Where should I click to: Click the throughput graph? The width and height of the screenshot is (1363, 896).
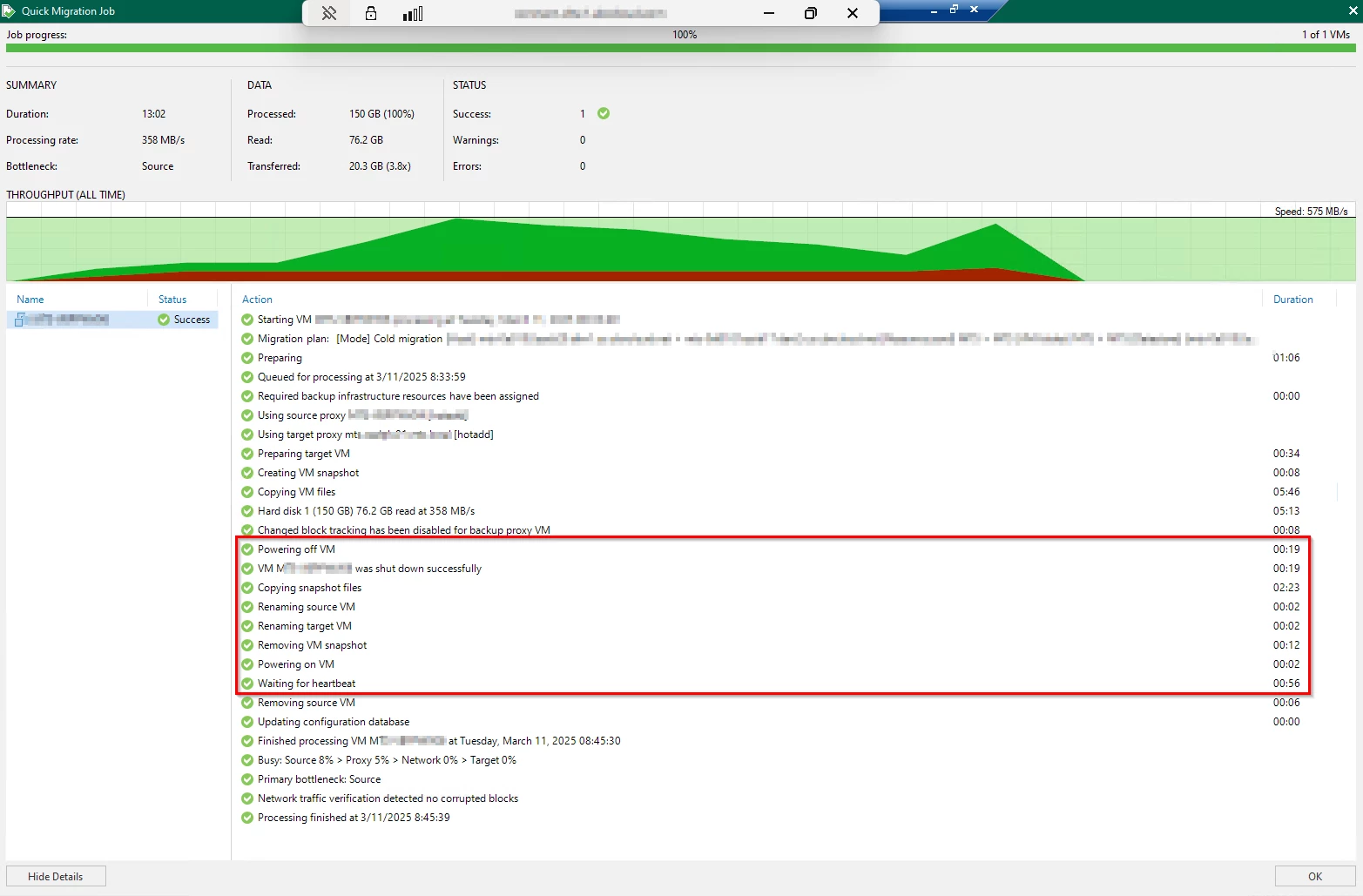coord(681,241)
